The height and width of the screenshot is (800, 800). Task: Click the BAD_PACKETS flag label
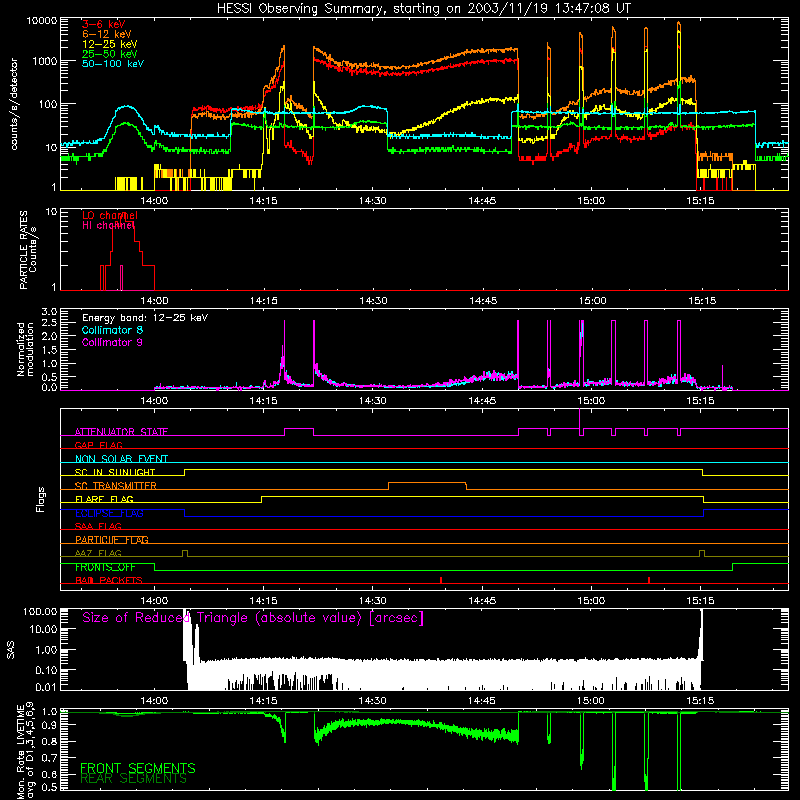[109, 581]
